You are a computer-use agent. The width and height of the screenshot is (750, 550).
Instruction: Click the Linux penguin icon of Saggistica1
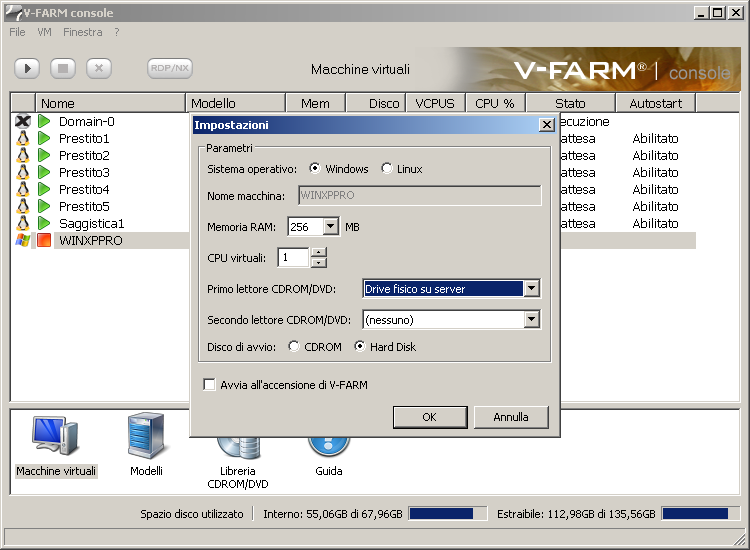point(22,223)
